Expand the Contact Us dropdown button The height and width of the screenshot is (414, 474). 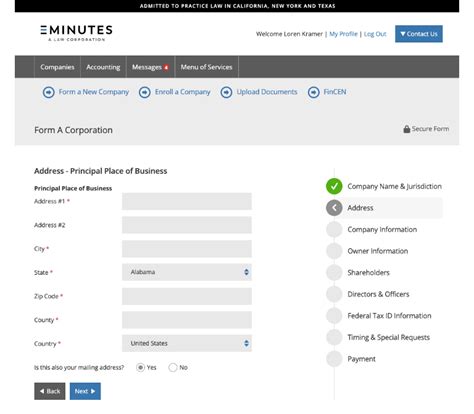[x=419, y=34]
